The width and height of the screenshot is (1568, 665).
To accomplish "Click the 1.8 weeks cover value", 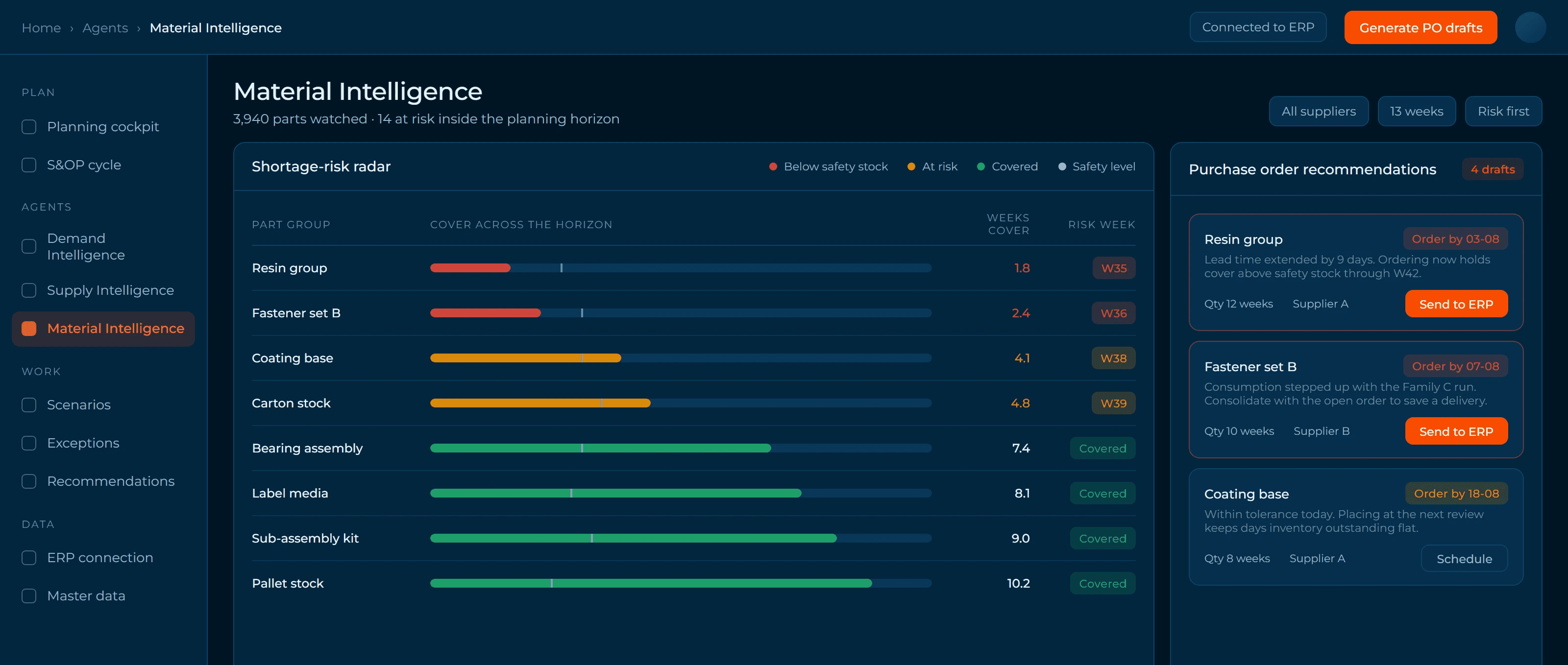I will [1022, 268].
